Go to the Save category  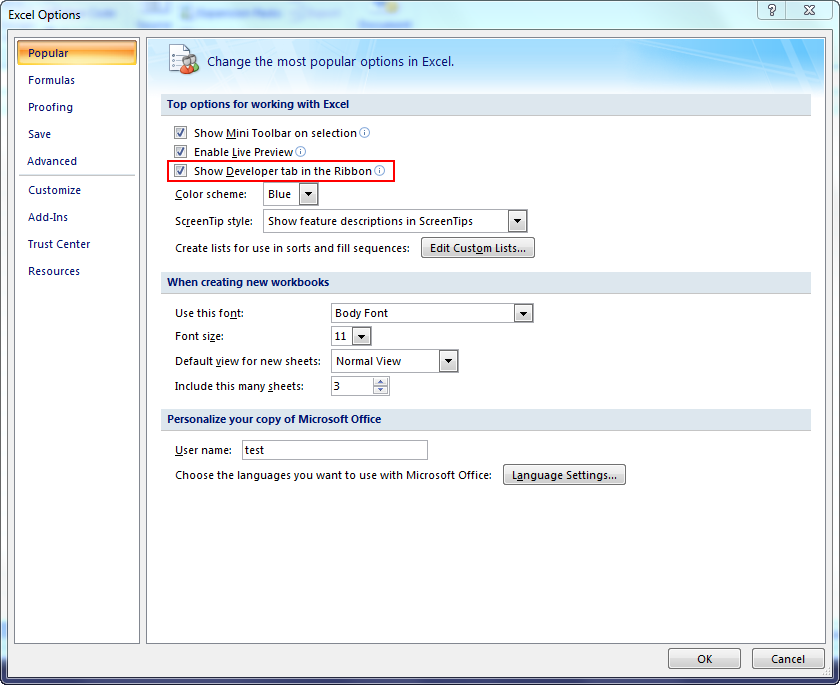40,134
